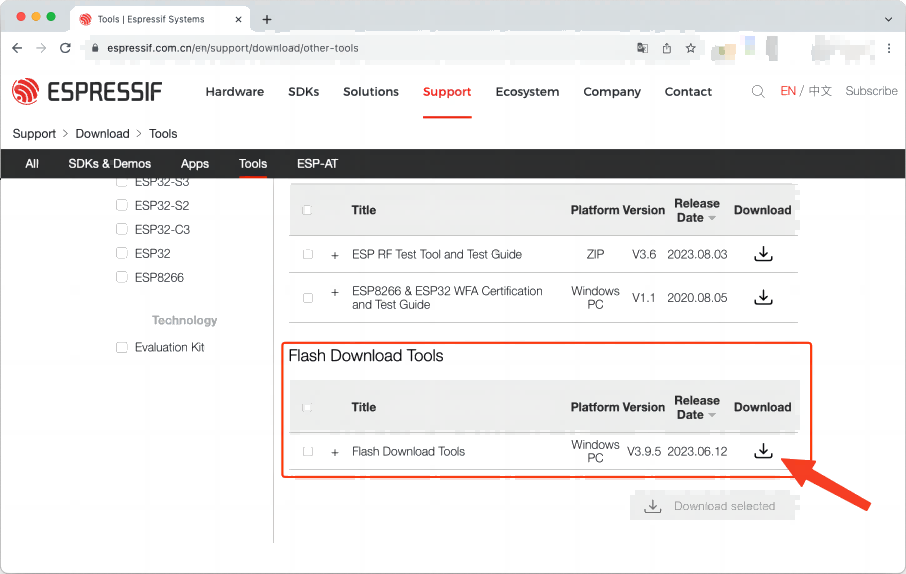This screenshot has width=906, height=574.
Task: Click the Download selected button
Action: coord(712,506)
